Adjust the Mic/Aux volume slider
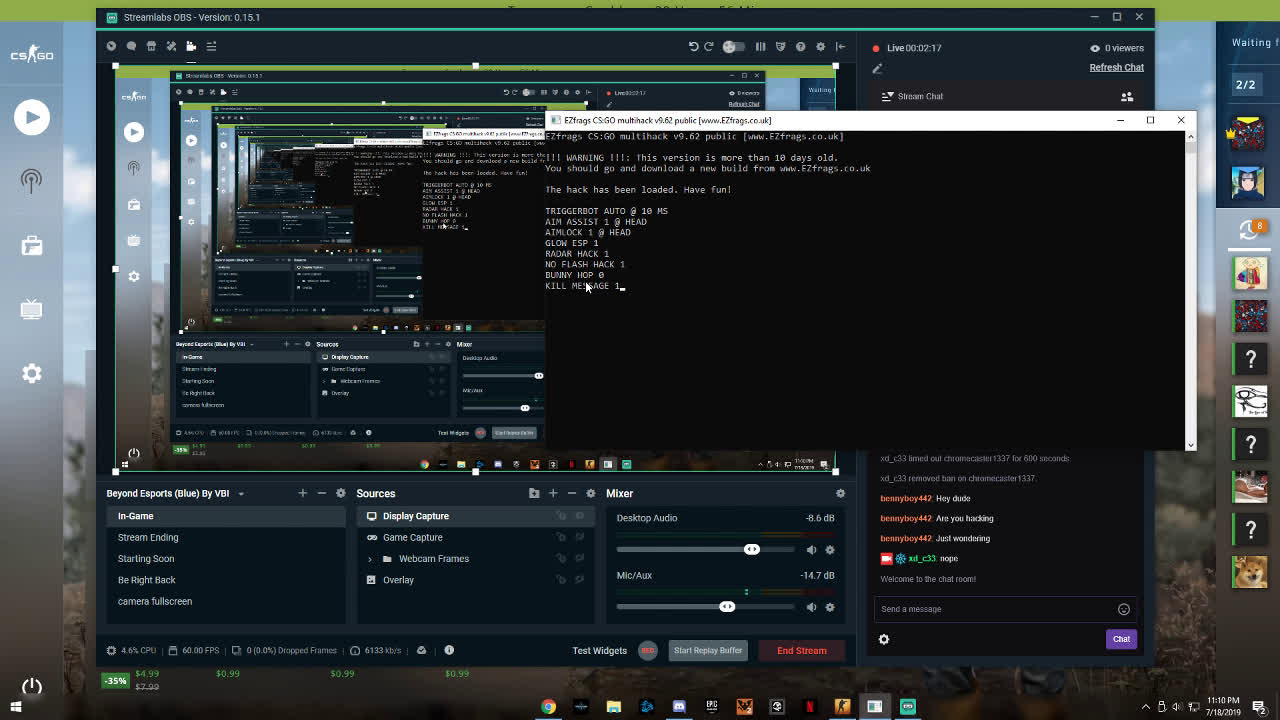1280x720 pixels. tap(727, 606)
